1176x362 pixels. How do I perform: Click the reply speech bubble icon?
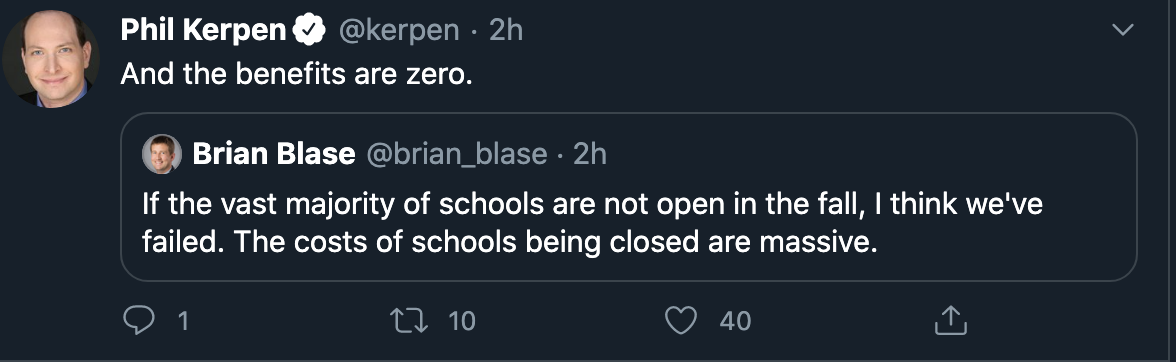point(137,321)
